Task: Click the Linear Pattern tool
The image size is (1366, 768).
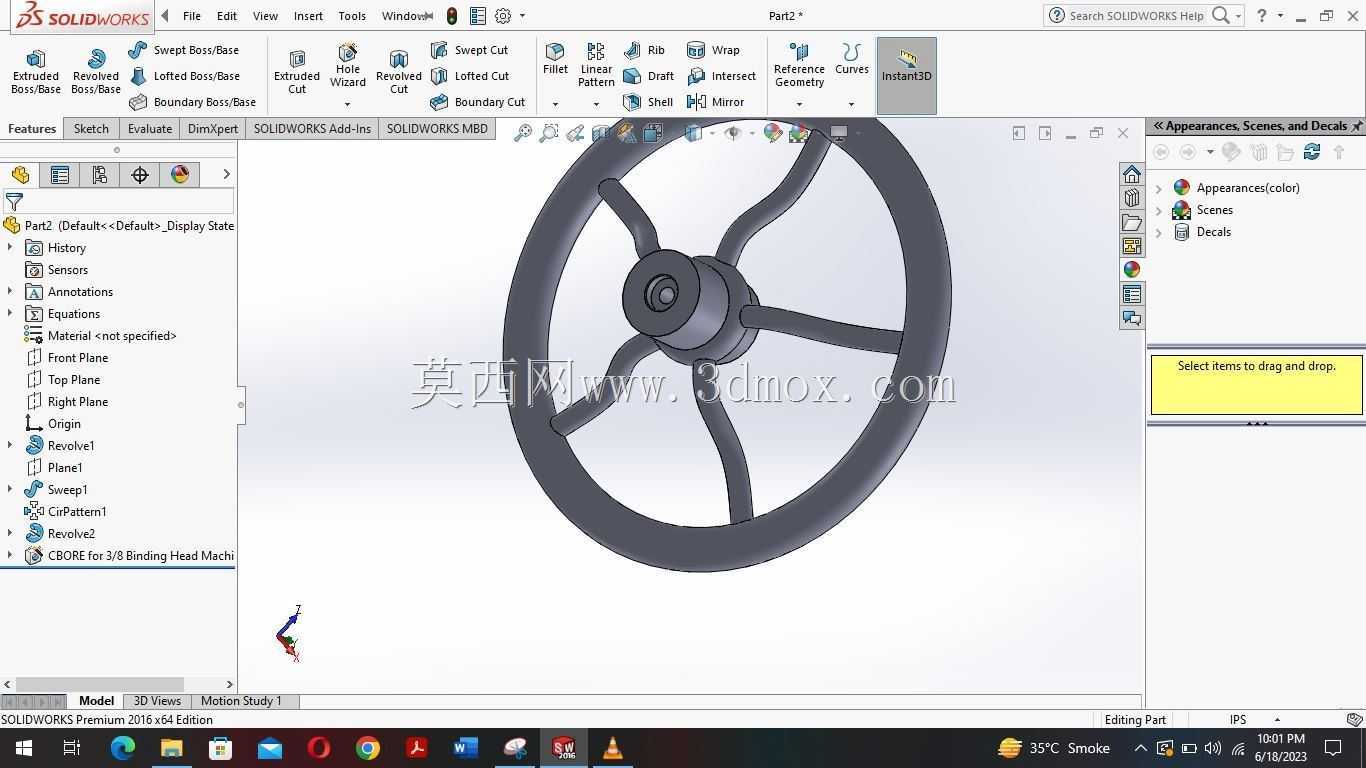Action: [x=596, y=65]
